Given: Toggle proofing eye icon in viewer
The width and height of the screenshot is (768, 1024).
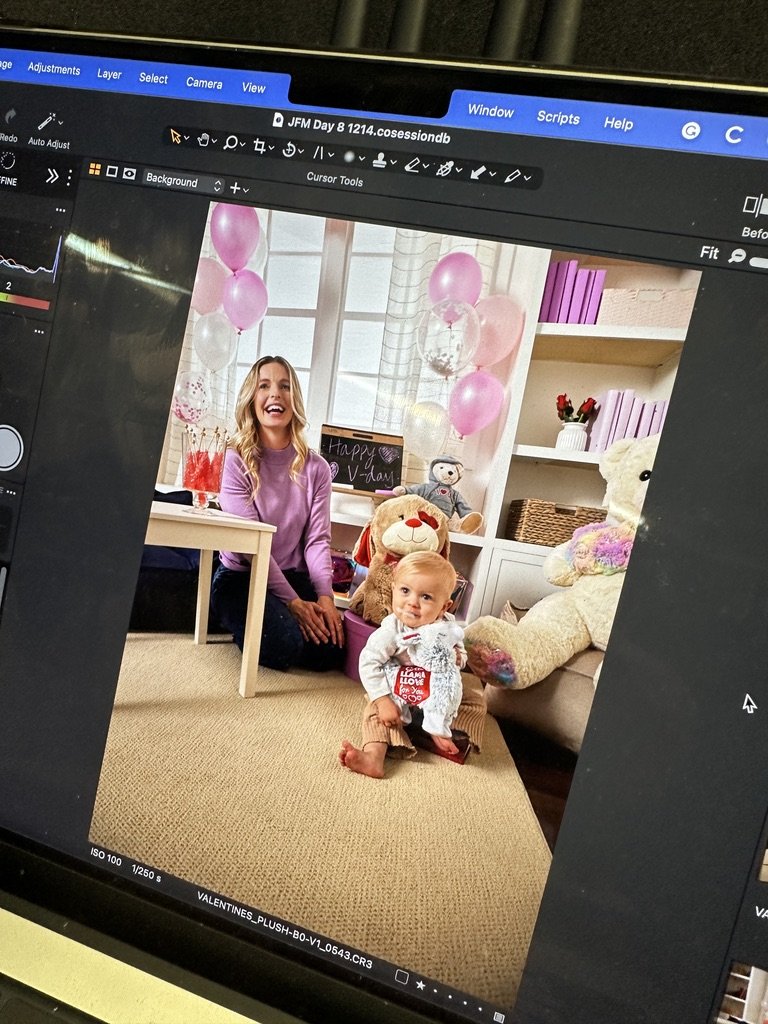Looking at the screenshot, I should click(x=129, y=174).
